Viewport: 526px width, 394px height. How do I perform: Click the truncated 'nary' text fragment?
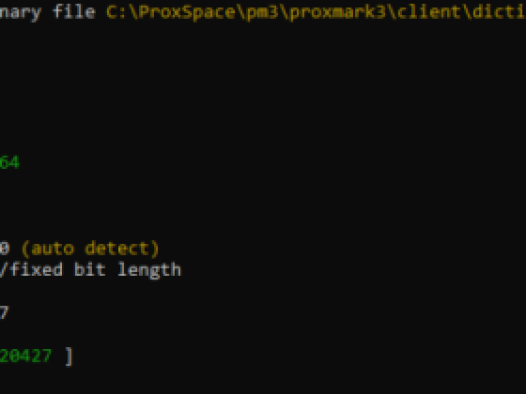point(21,13)
